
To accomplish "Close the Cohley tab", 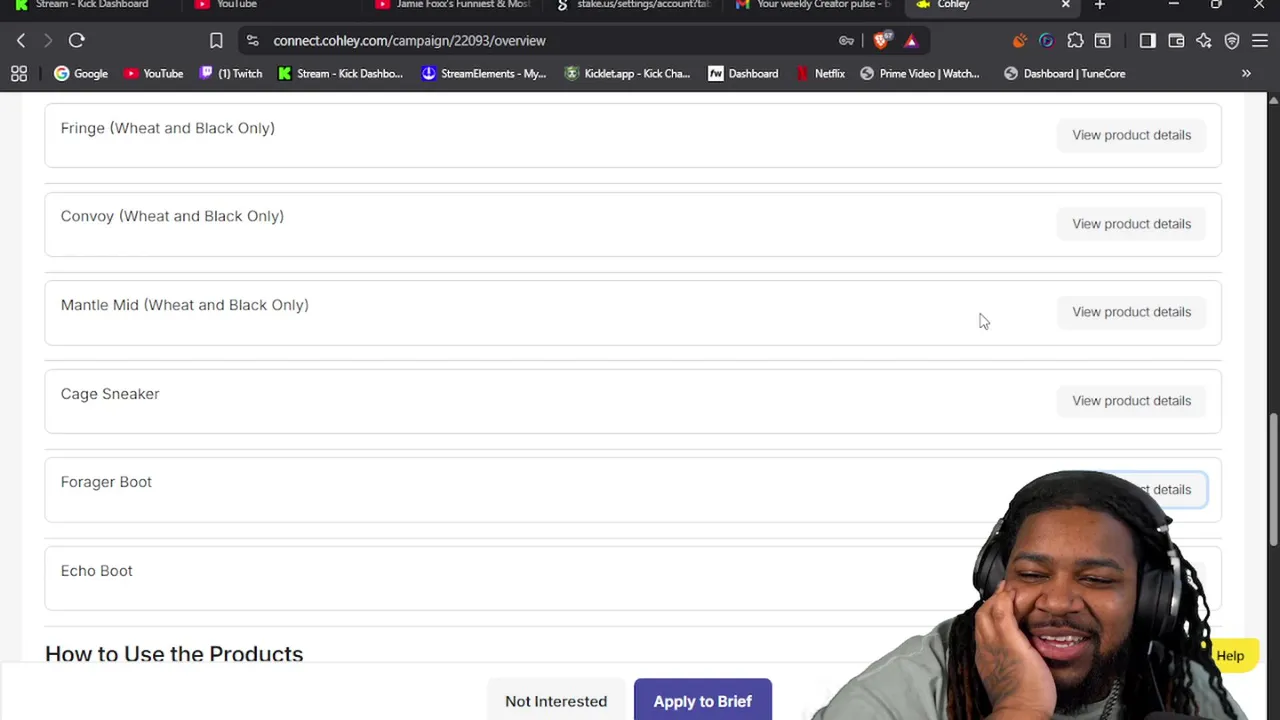I will coord(1065,5).
